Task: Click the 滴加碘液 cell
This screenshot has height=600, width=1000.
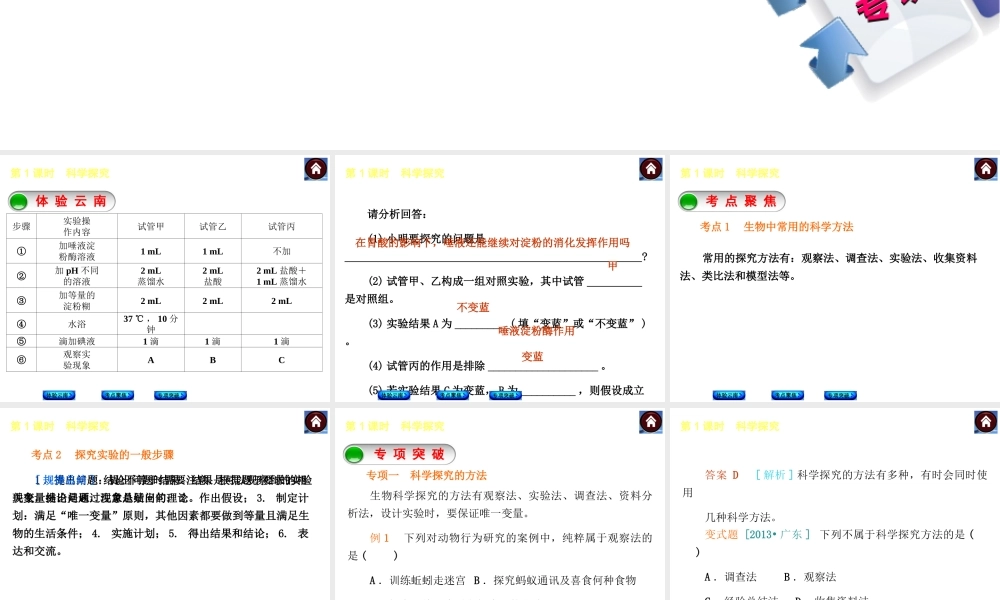Action: 77,341
